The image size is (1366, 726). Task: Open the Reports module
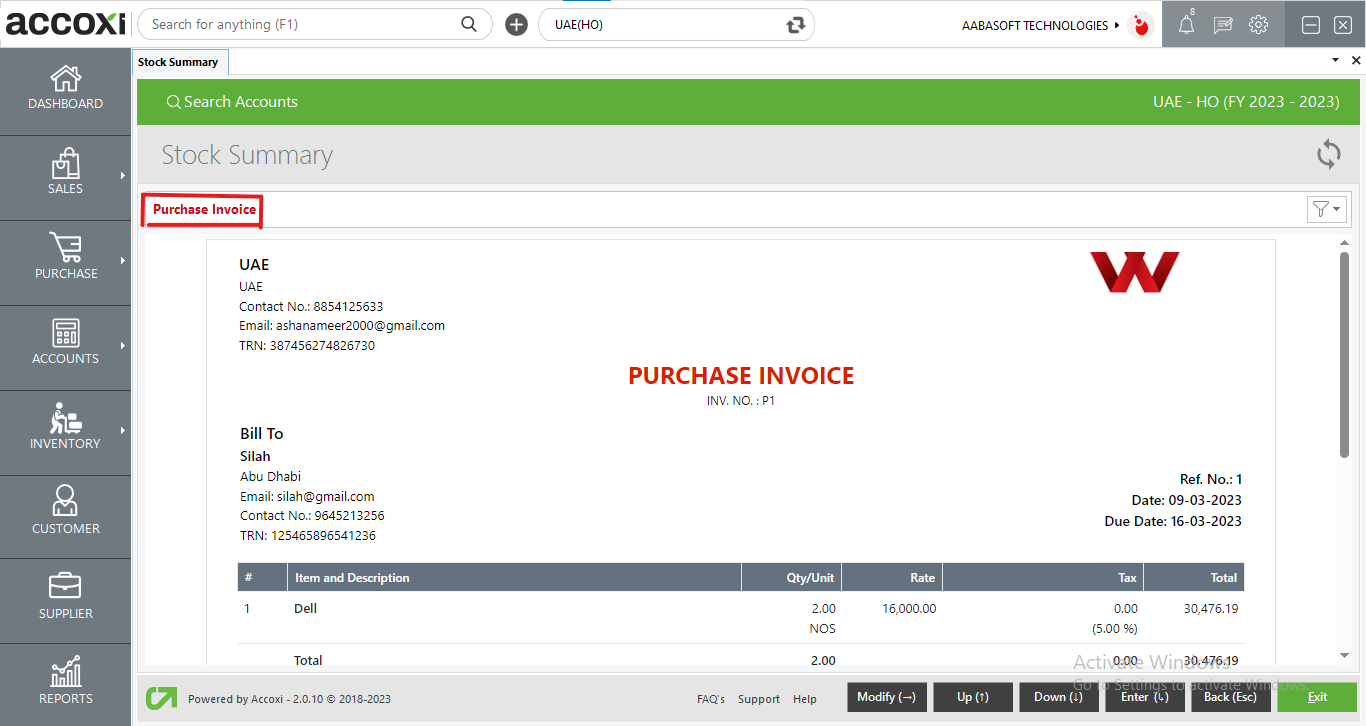click(65, 684)
